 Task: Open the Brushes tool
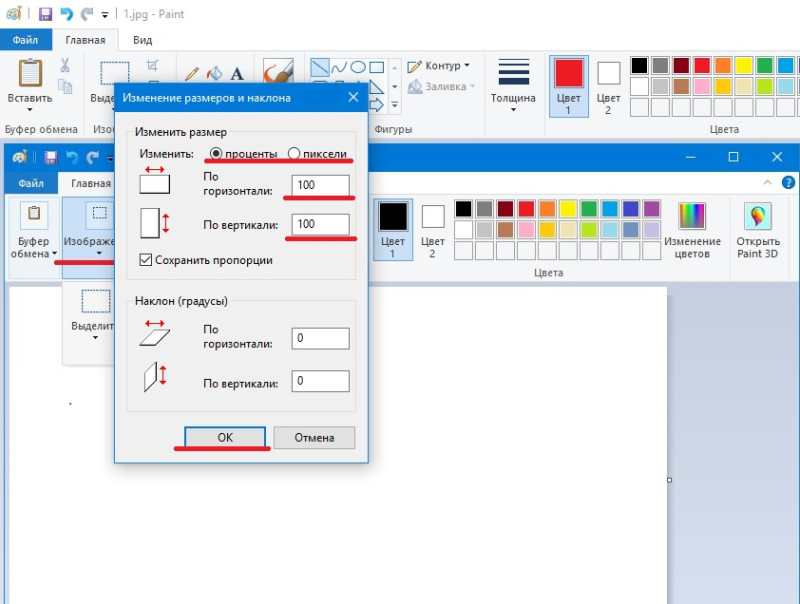(x=277, y=74)
